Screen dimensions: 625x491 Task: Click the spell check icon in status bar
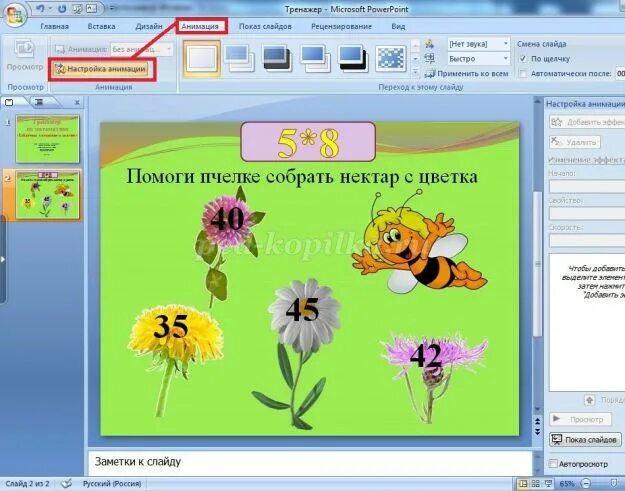pos(67,484)
